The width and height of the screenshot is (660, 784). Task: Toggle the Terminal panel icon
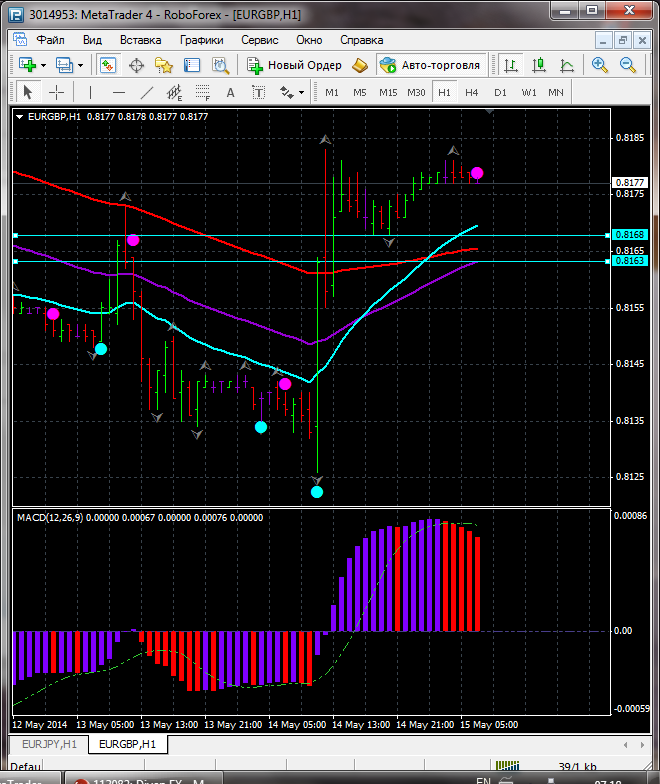(x=192, y=66)
